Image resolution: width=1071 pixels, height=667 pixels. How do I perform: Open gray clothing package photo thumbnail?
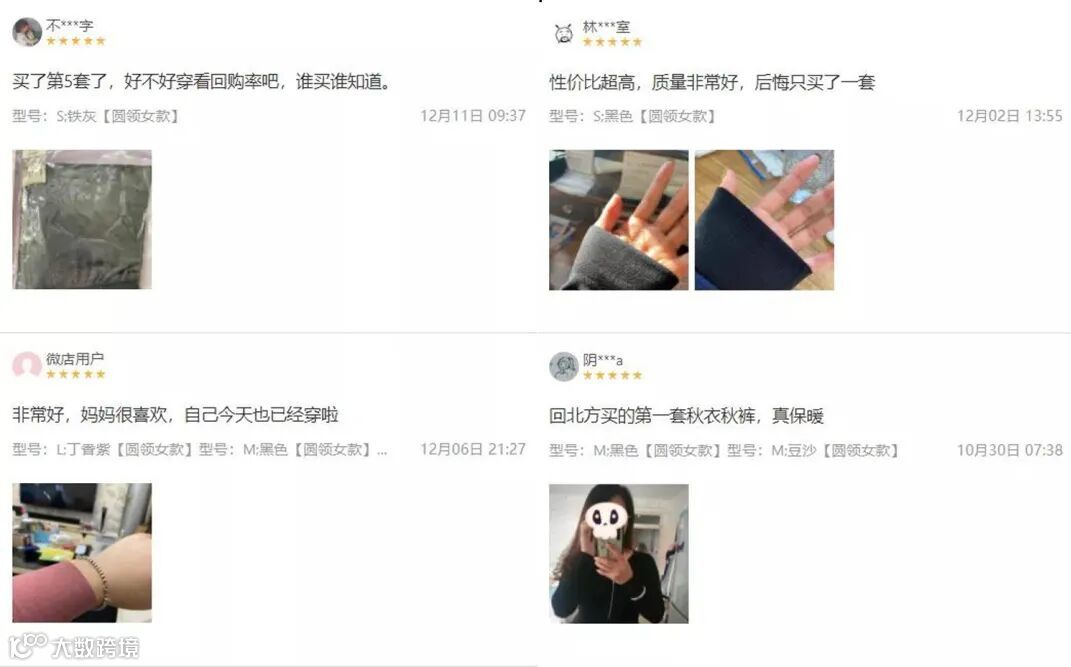tap(82, 219)
